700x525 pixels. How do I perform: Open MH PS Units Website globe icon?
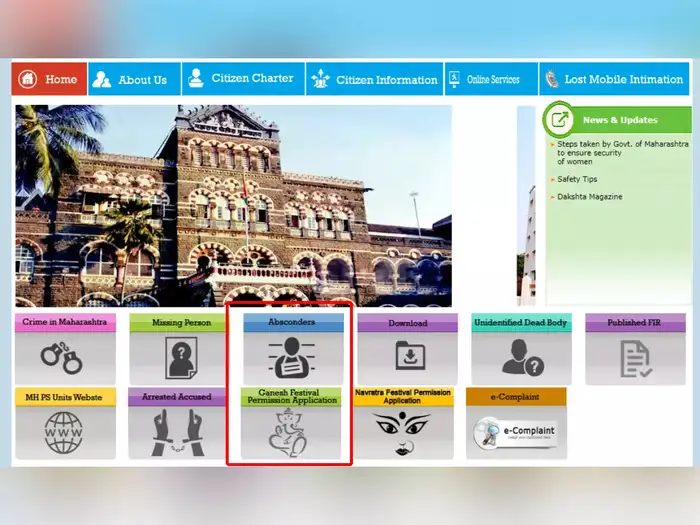pyautogui.click(x=64, y=432)
